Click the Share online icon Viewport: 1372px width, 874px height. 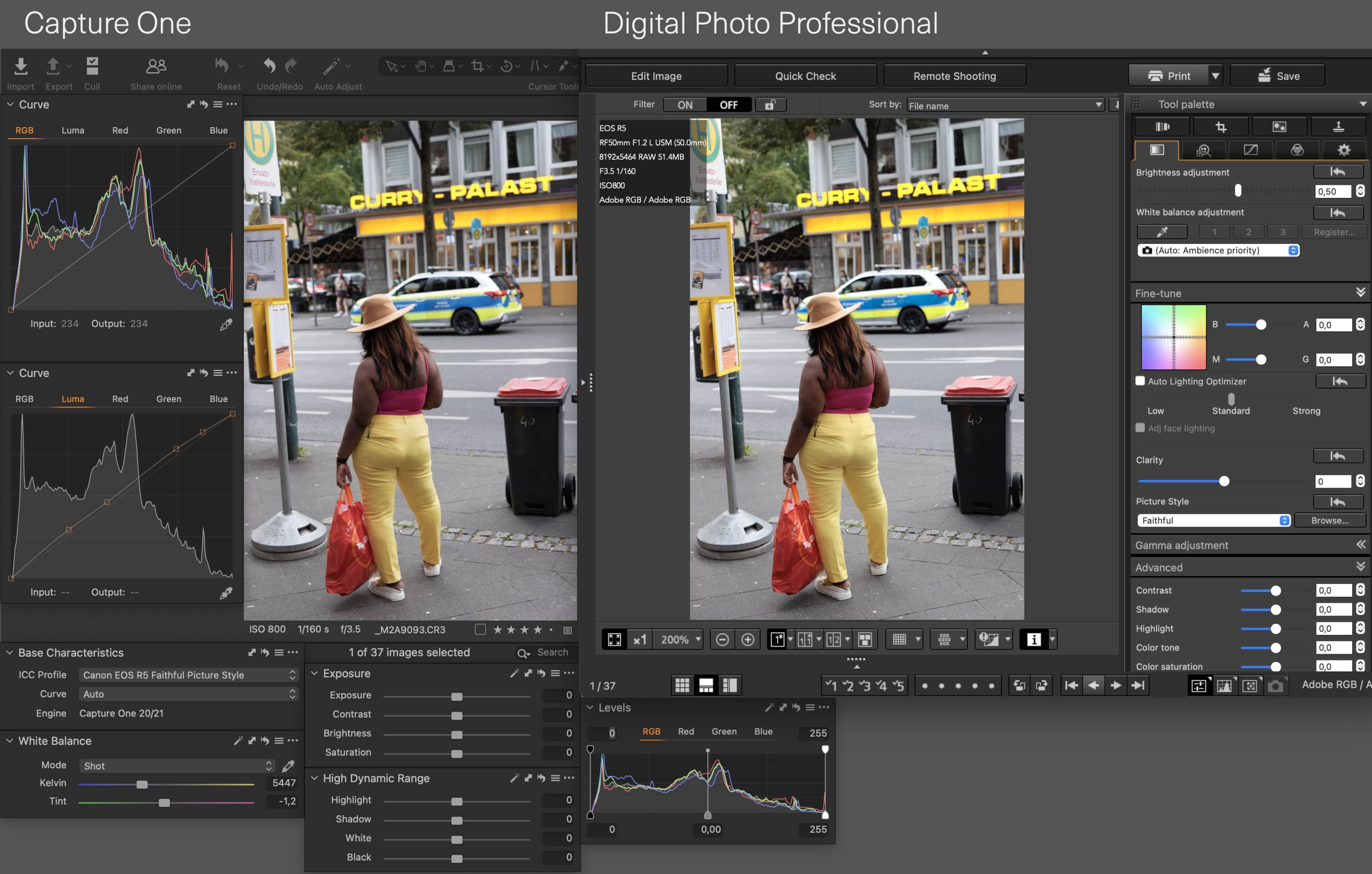[155, 66]
